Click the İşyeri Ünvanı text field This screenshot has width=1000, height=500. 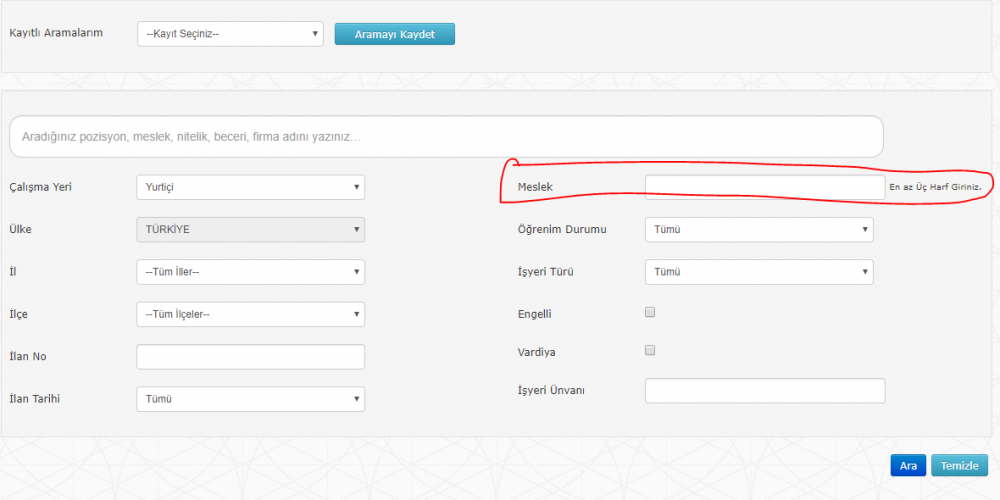[765, 390]
